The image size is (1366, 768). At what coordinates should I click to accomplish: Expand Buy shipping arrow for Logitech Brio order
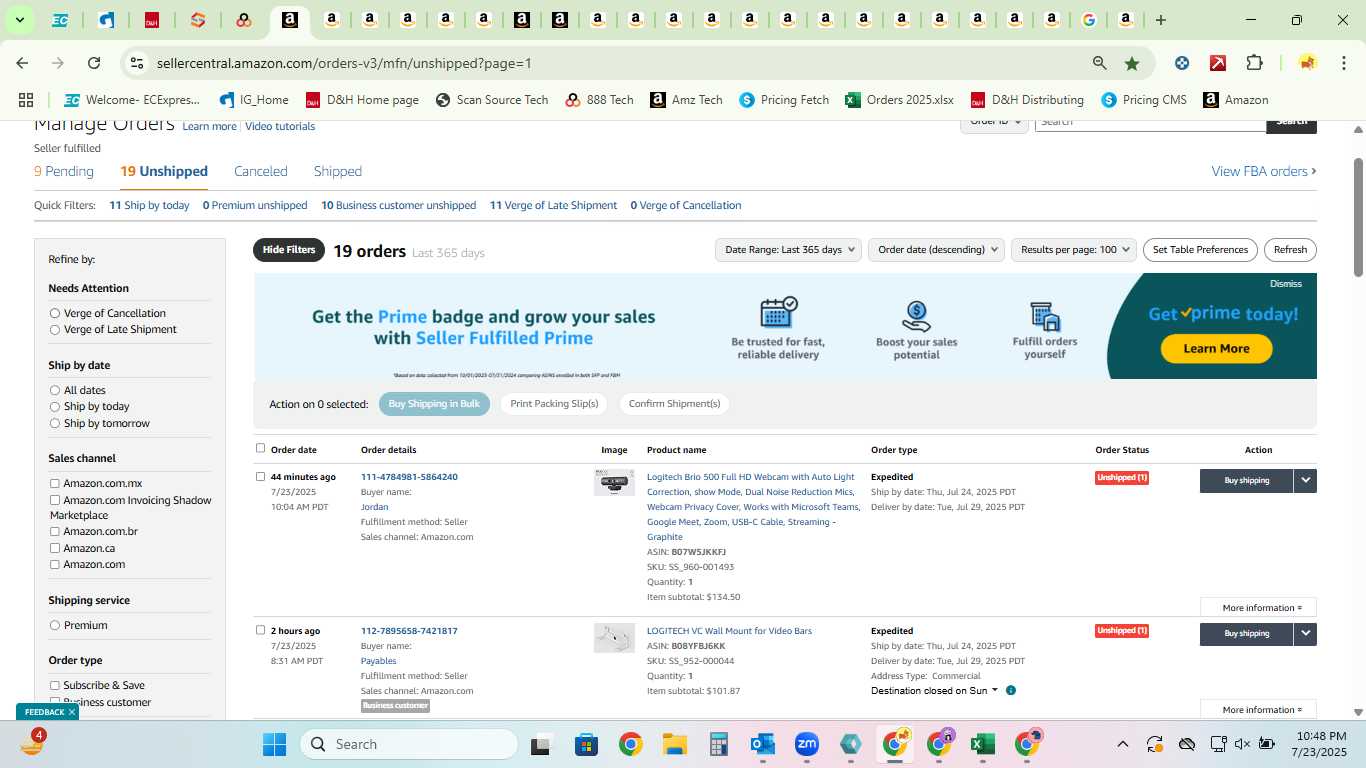click(1305, 481)
